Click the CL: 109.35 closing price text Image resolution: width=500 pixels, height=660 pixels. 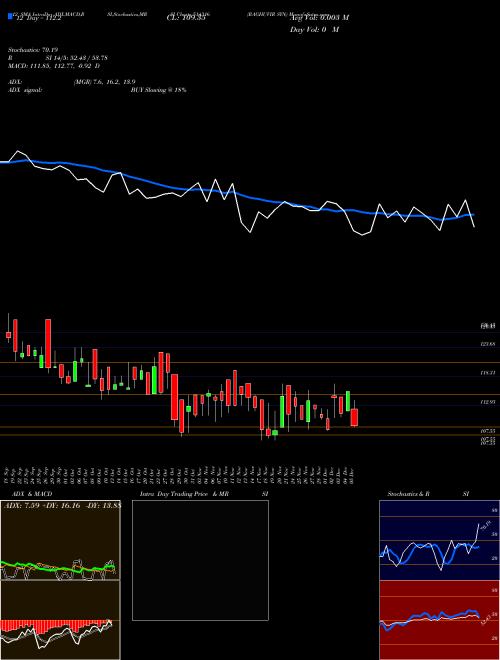(x=186, y=18)
